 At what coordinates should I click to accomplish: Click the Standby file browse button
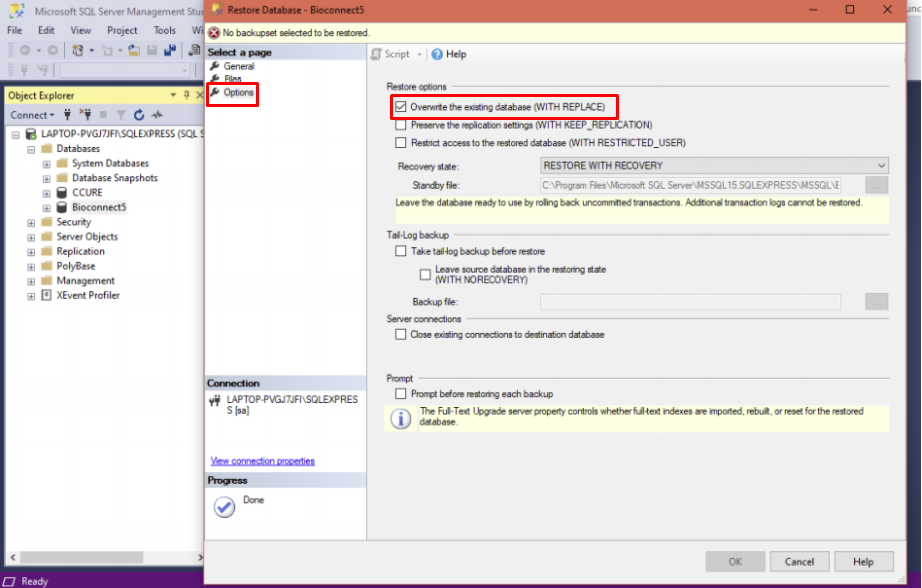pos(877,185)
